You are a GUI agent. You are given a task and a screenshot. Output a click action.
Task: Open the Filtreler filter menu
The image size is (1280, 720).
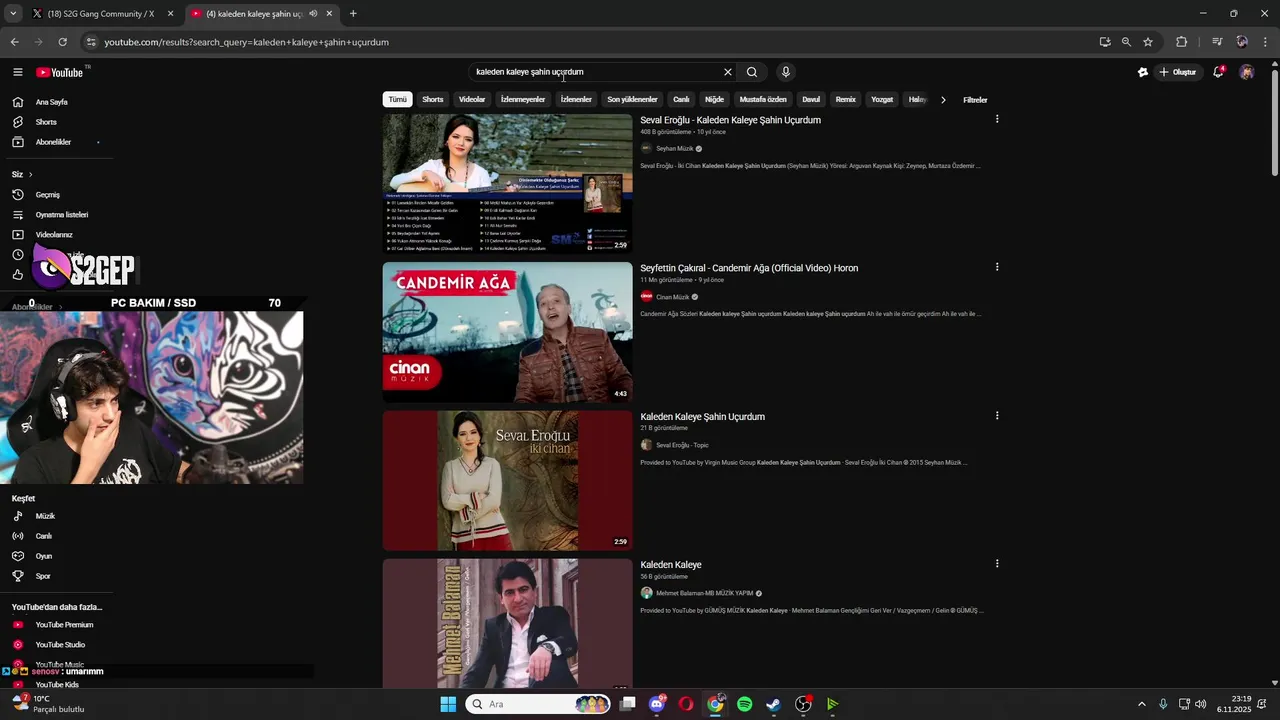click(975, 100)
